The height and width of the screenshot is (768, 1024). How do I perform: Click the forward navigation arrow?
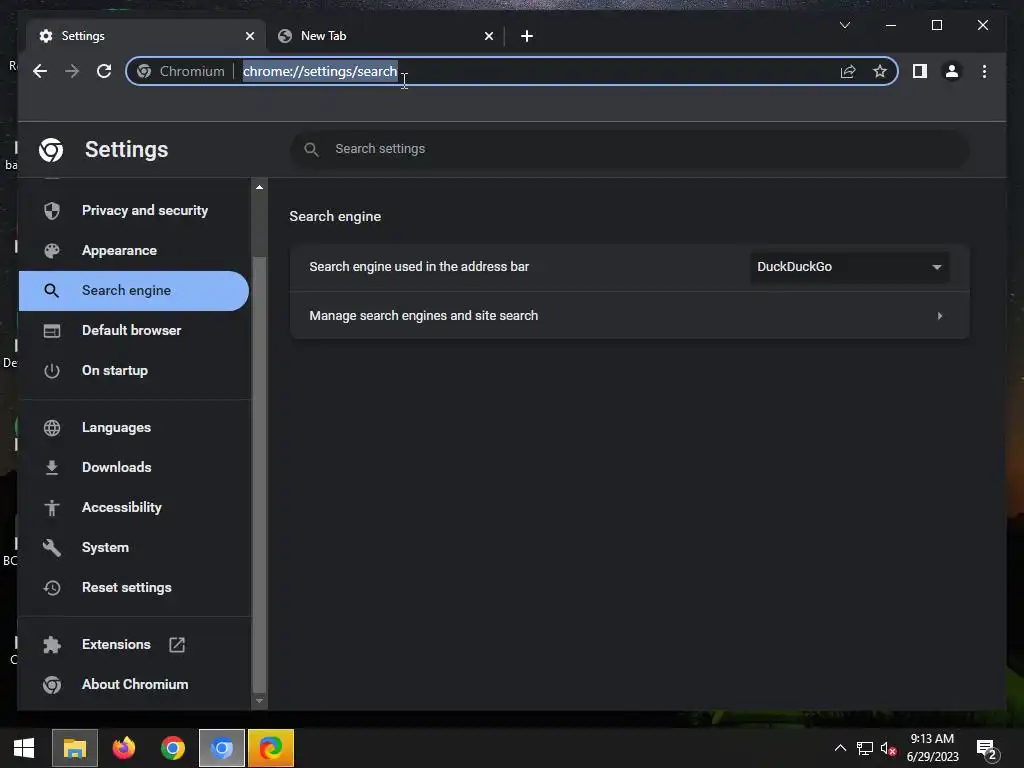click(x=72, y=71)
